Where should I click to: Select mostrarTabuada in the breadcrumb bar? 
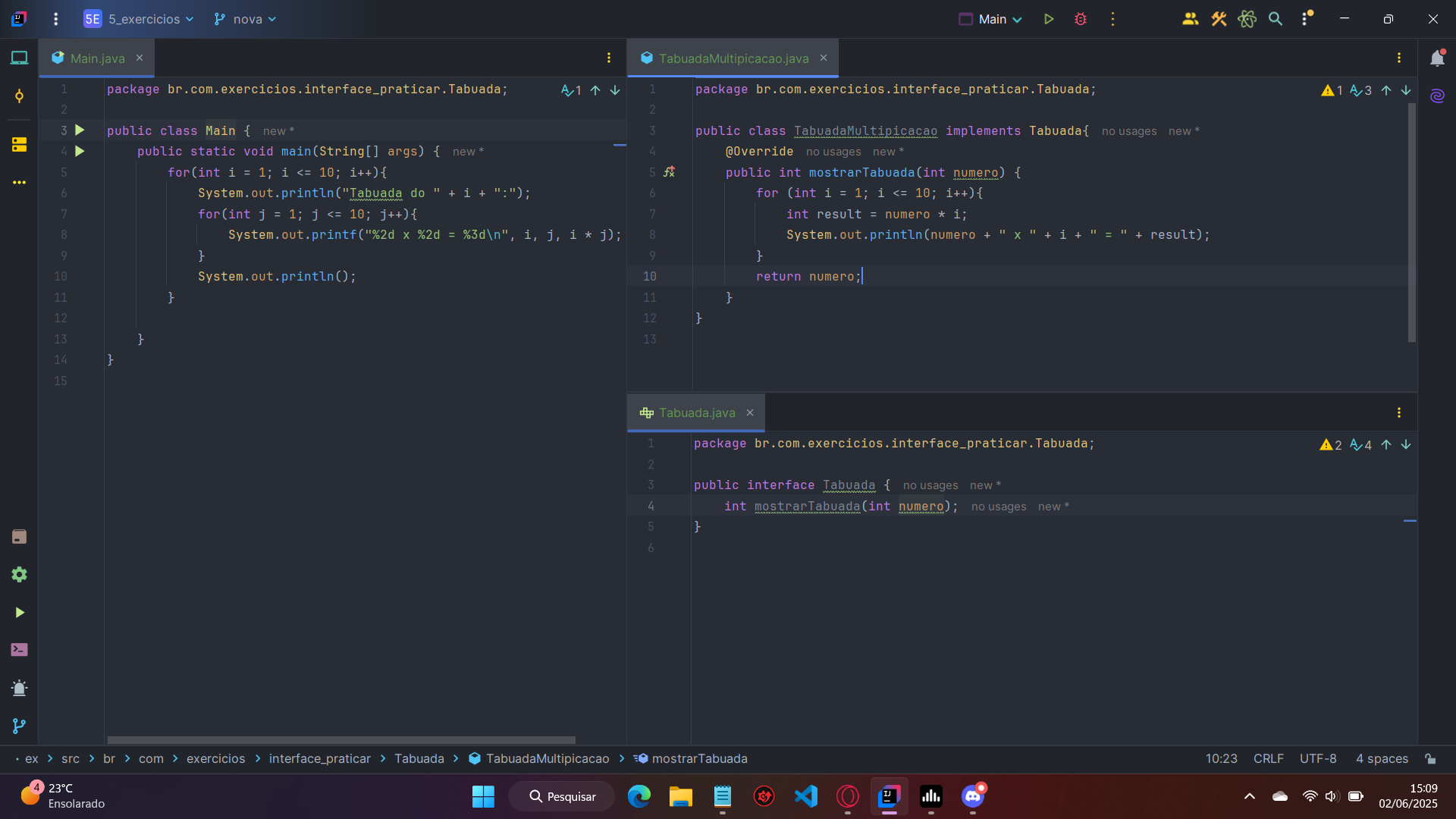[692, 758]
